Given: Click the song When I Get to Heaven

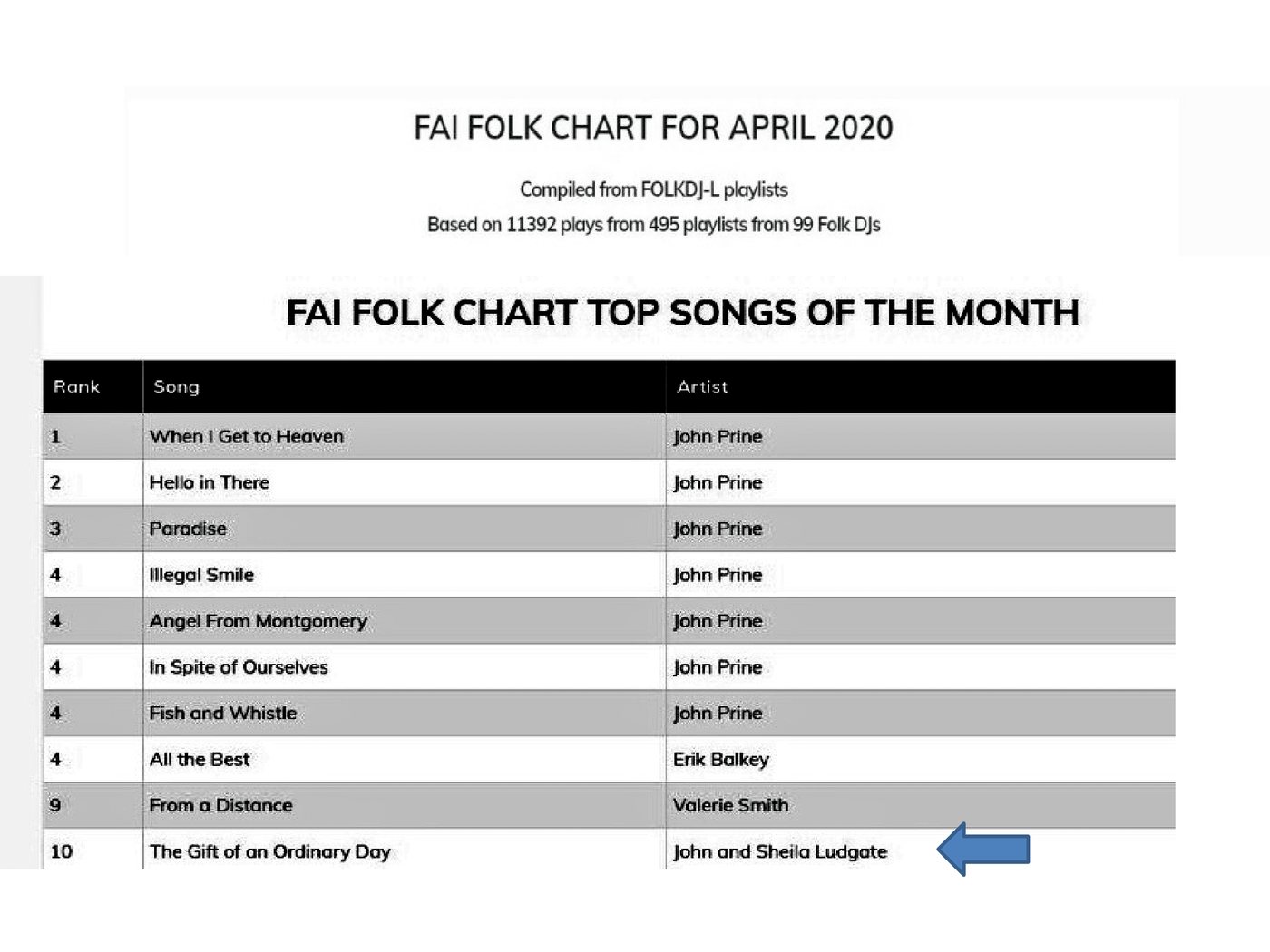Looking at the screenshot, I should (x=247, y=437).
